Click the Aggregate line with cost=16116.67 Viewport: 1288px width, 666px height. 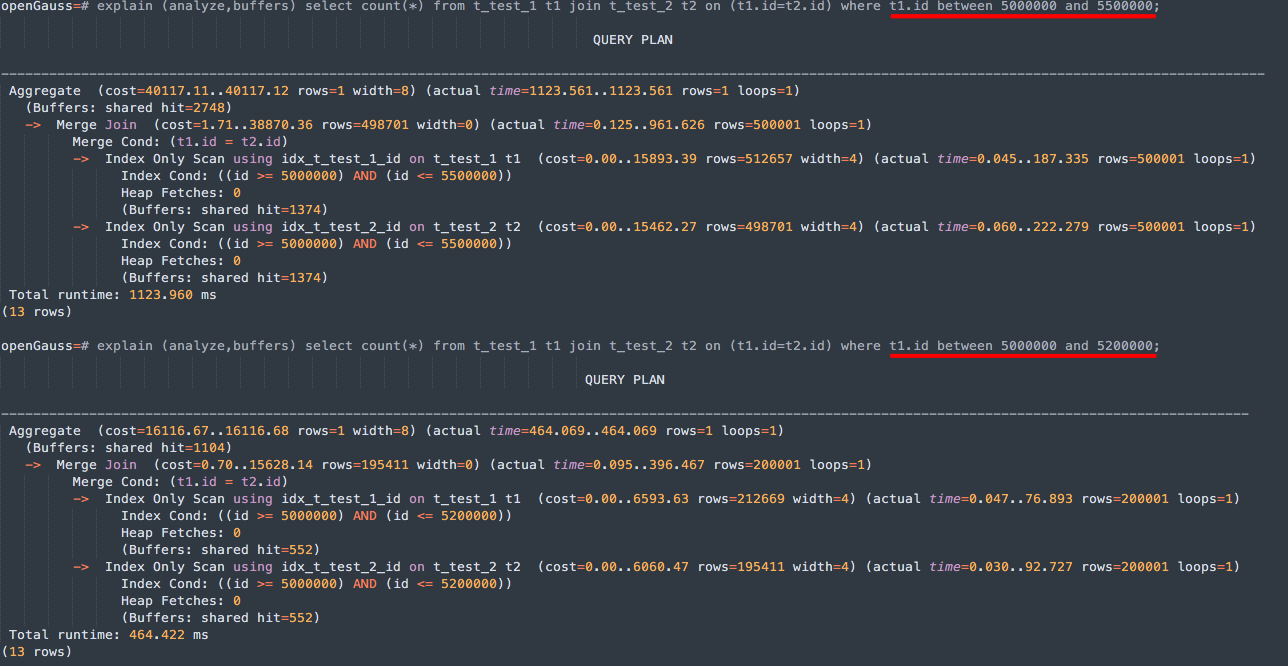point(396,431)
